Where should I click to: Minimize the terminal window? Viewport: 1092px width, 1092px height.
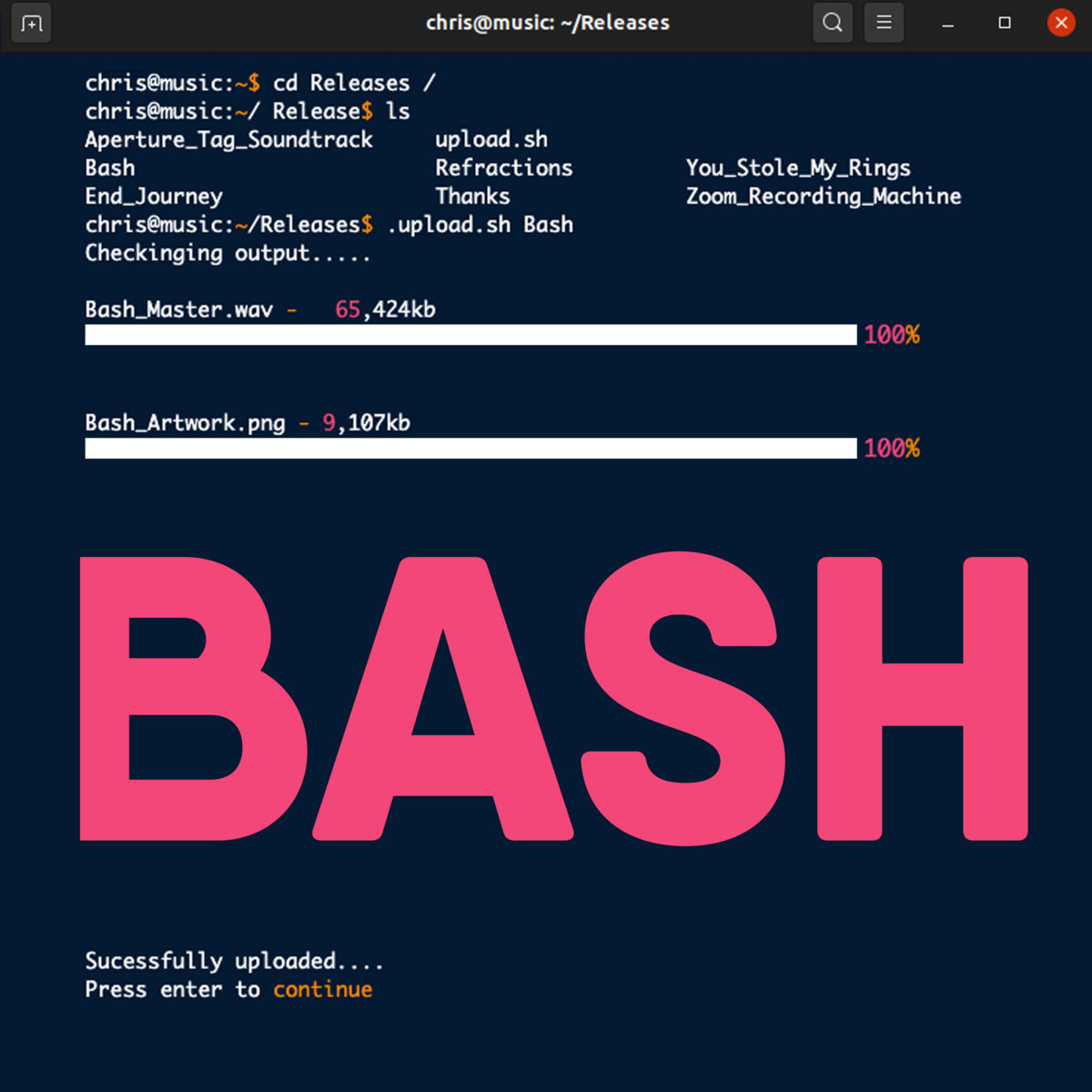[947, 24]
